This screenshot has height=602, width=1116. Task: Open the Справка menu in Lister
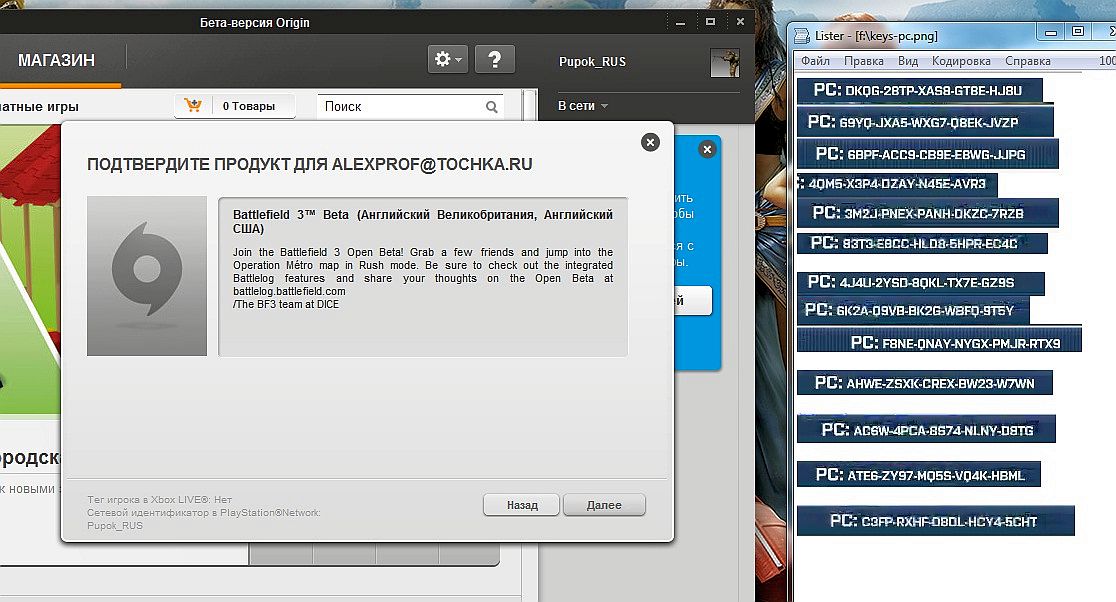click(x=1028, y=61)
